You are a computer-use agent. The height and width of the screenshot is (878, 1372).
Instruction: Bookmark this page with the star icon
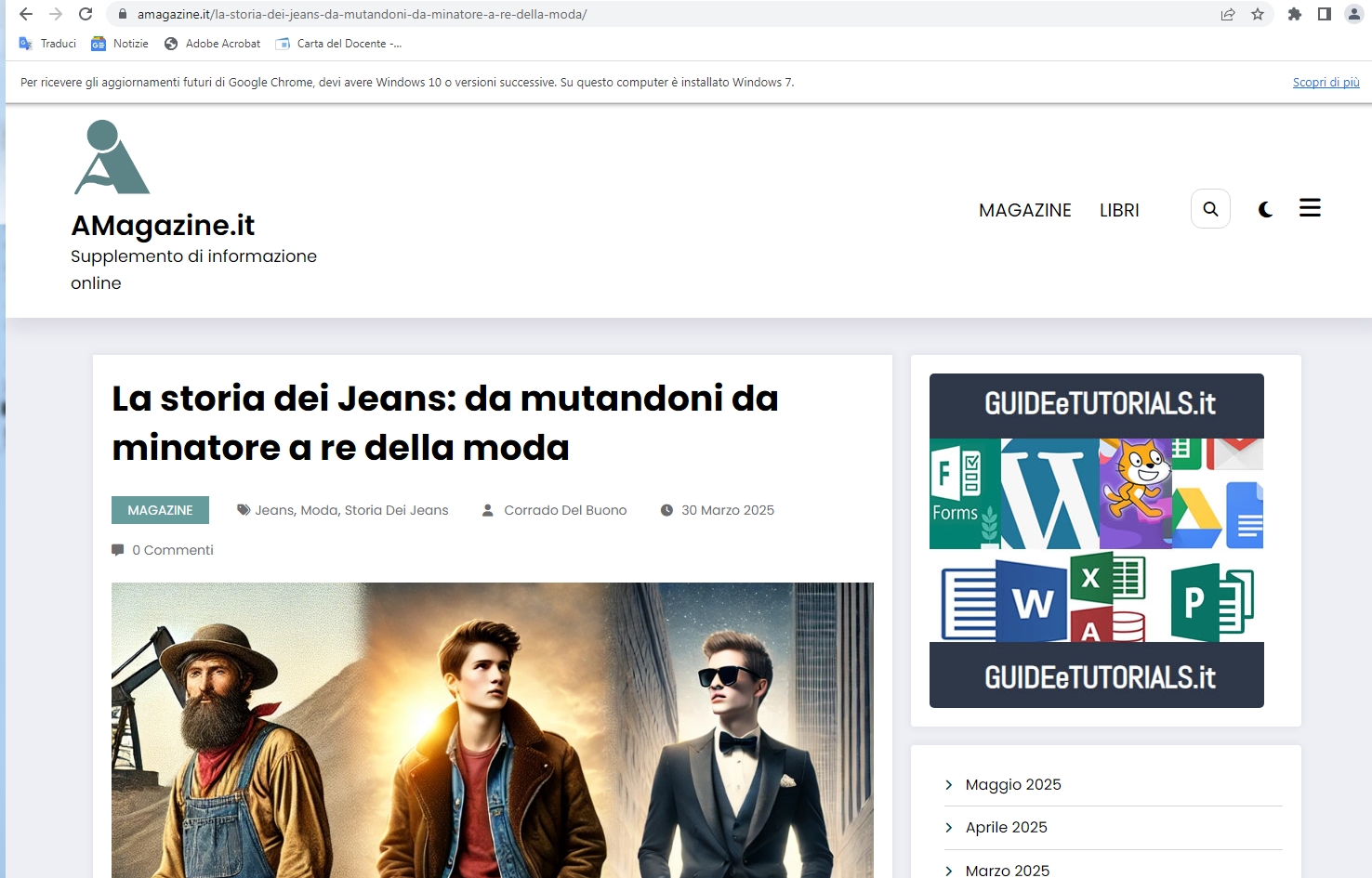[1258, 14]
